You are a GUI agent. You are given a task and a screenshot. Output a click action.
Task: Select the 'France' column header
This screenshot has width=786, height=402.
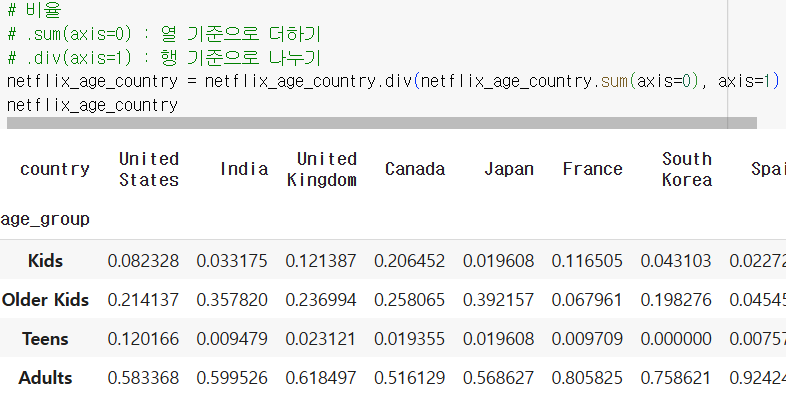point(593,169)
